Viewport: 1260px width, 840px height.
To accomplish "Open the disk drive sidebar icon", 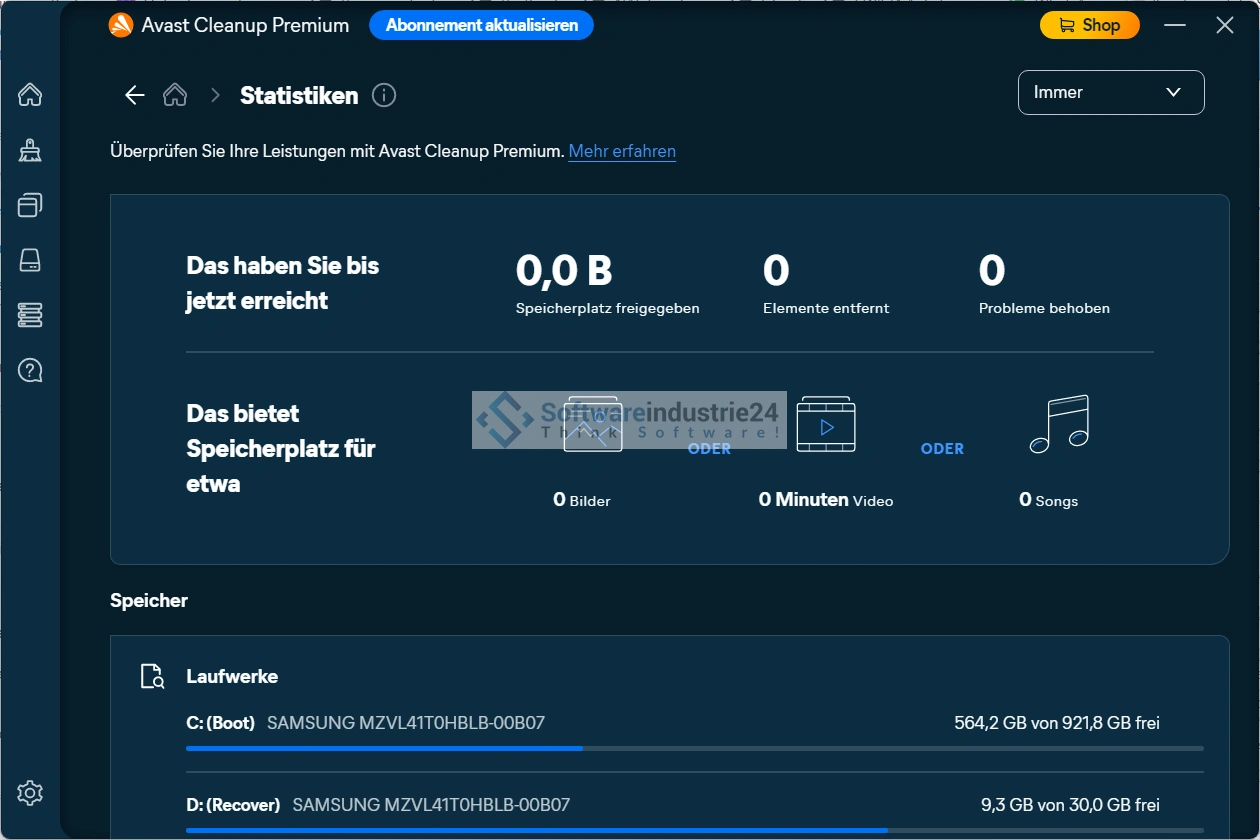I will pyautogui.click(x=30, y=261).
